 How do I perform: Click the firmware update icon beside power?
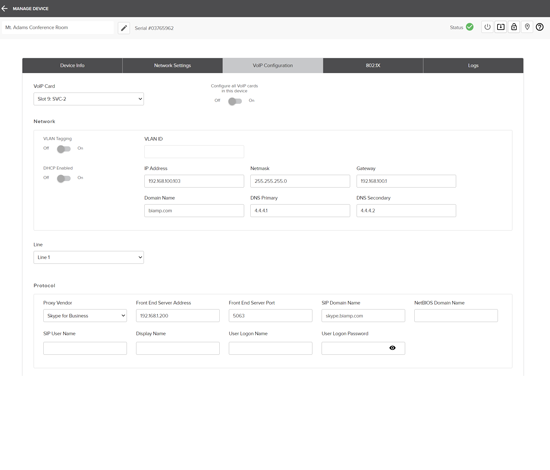(x=501, y=27)
